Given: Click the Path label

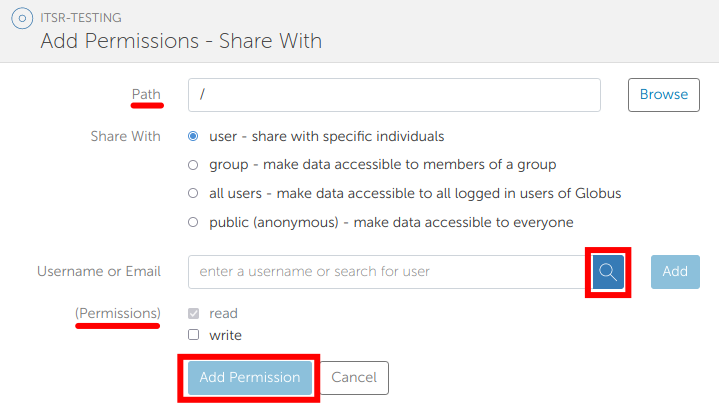Looking at the screenshot, I should coord(146,94).
